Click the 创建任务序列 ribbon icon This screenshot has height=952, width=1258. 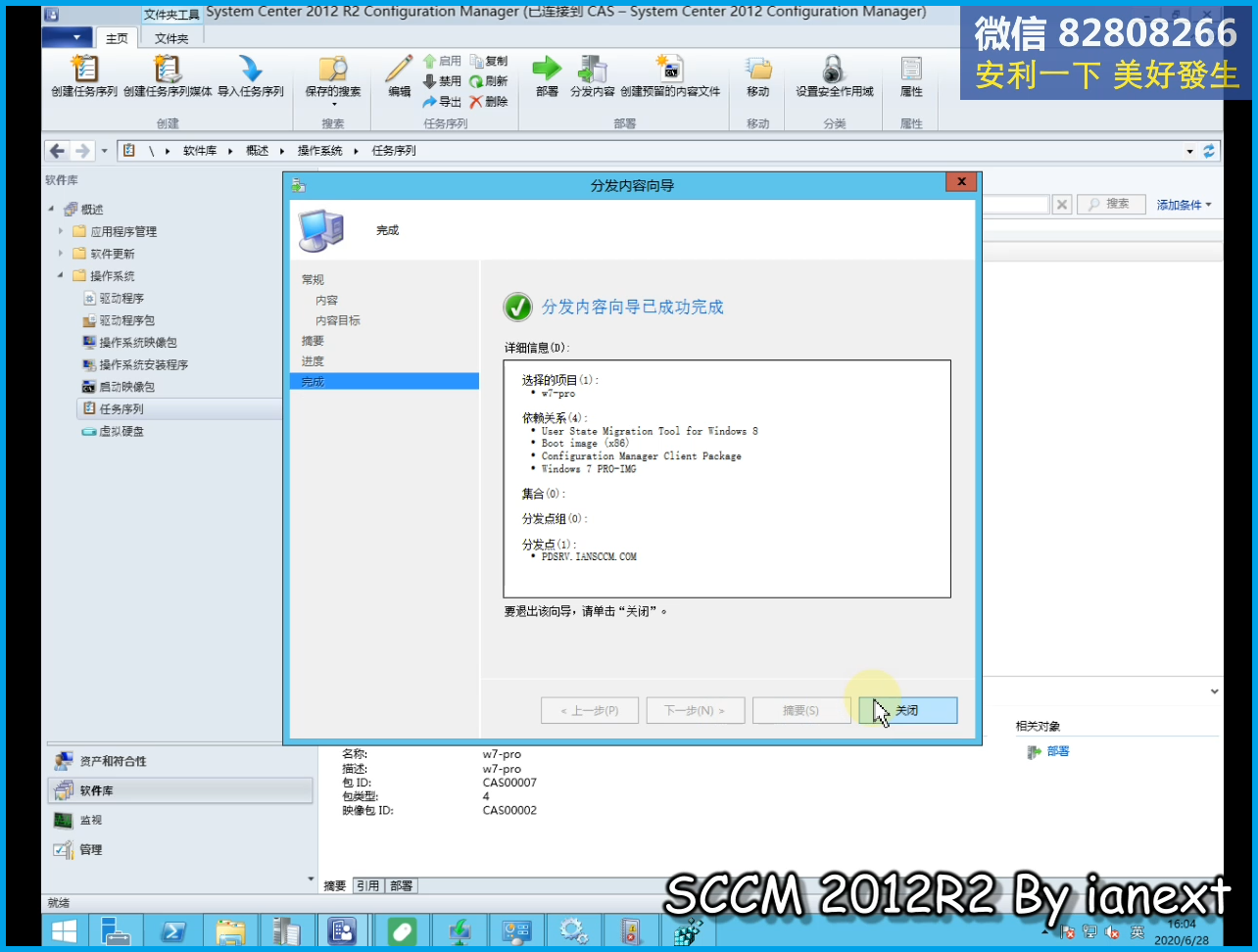click(x=84, y=69)
